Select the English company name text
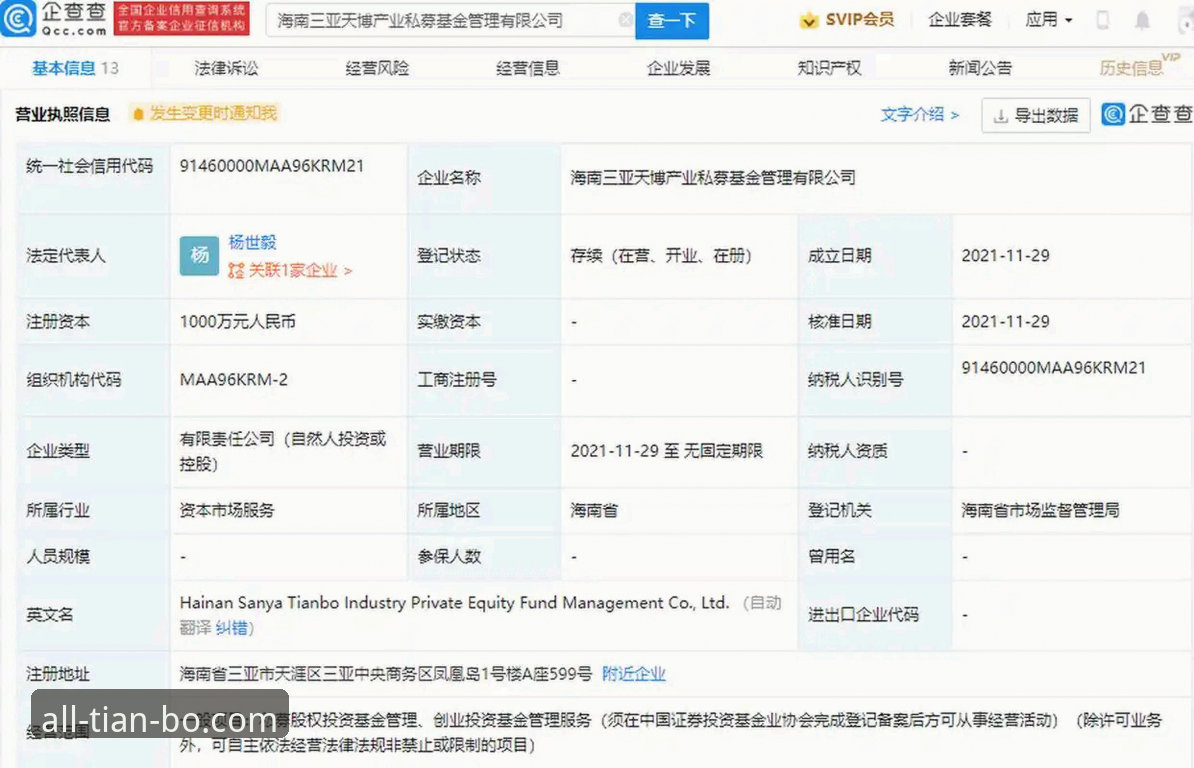The image size is (1194, 768). (454, 603)
